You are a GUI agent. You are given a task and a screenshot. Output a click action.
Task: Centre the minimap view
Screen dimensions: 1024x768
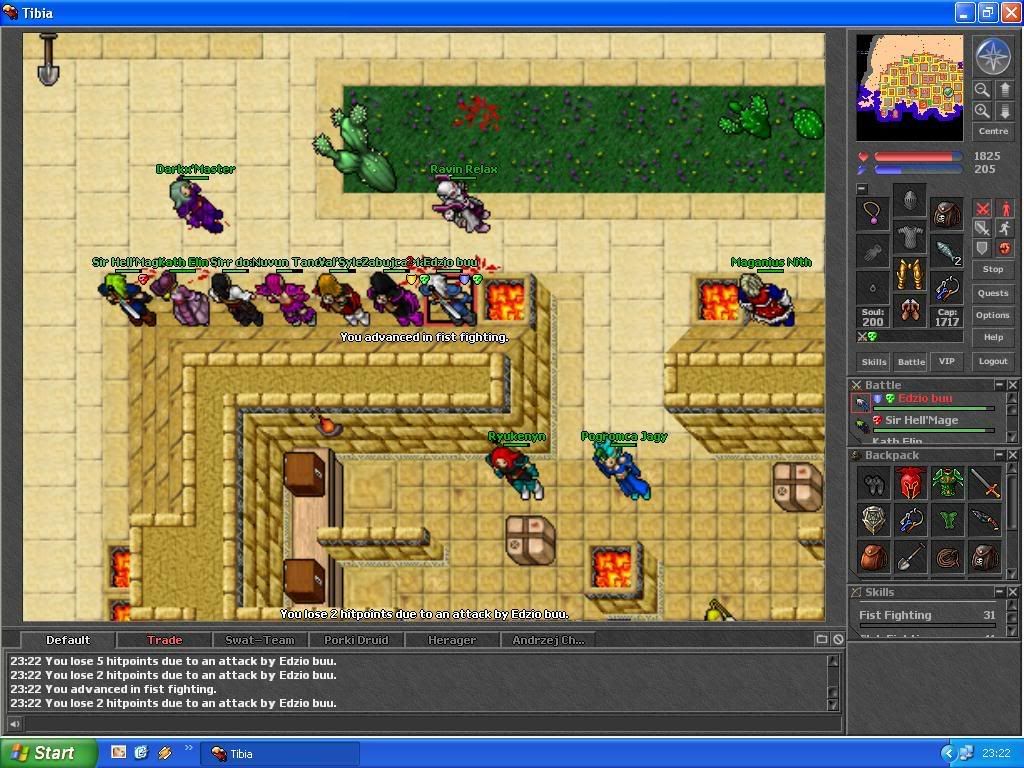coord(993,131)
